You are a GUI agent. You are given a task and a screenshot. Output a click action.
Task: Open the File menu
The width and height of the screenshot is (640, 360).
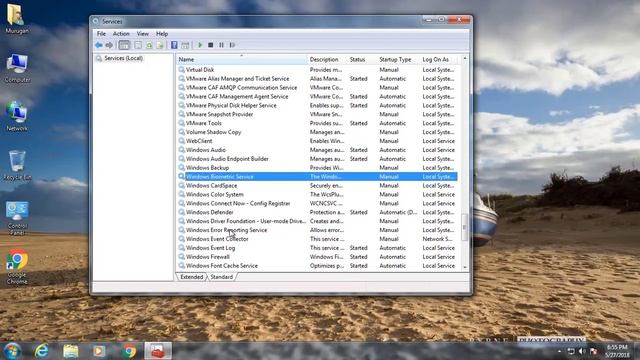pyautogui.click(x=101, y=33)
